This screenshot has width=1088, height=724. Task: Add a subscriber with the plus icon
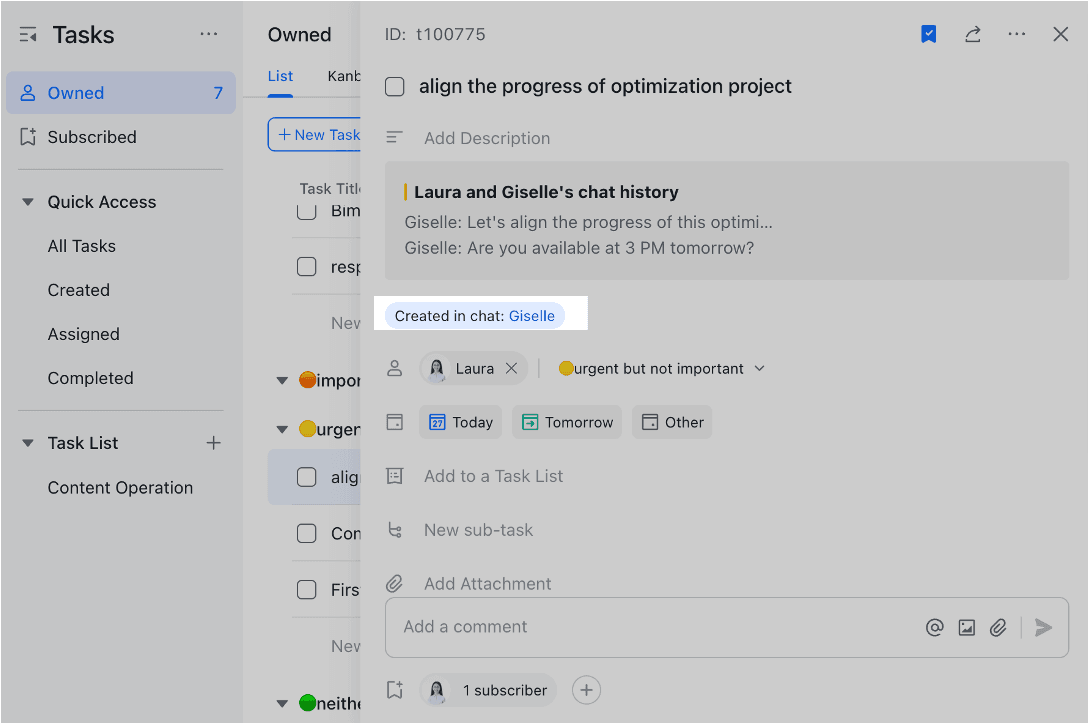pyautogui.click(x=586, y=690)
